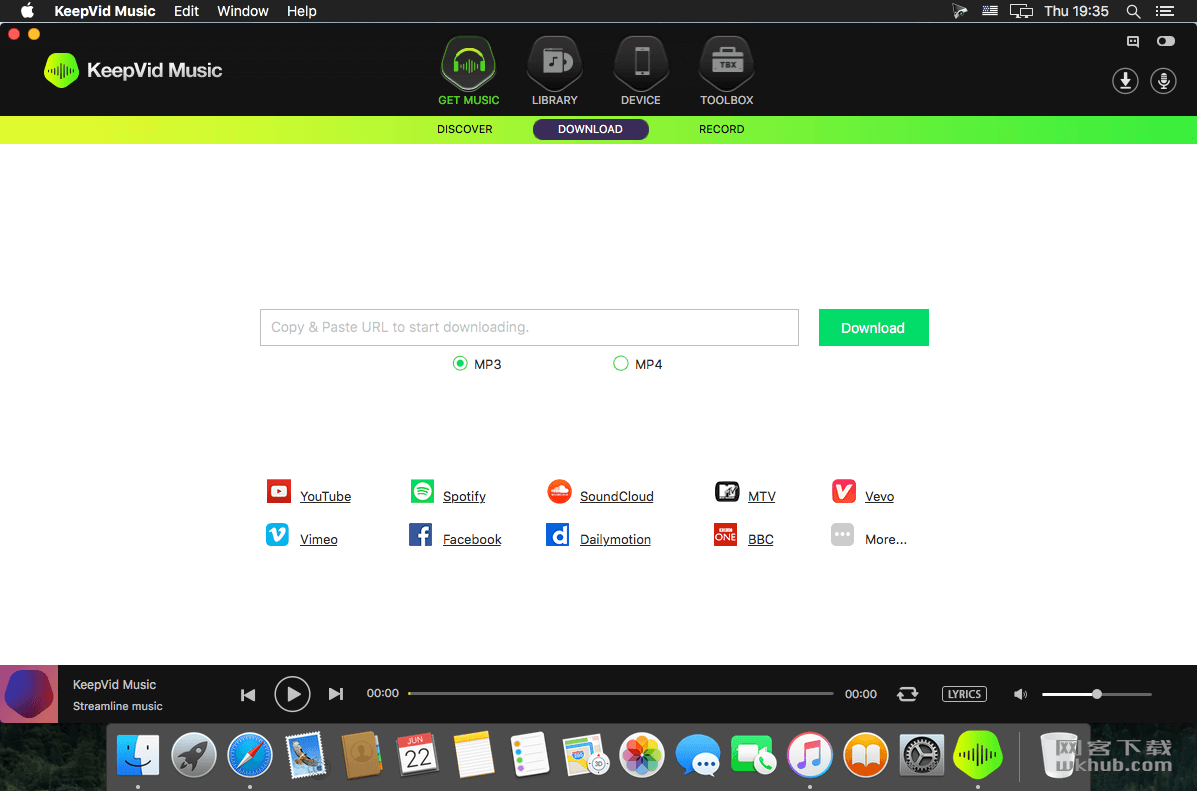Open Safari from the Dock
This screenshot has height=791, width=1197.
click(250, 755)
